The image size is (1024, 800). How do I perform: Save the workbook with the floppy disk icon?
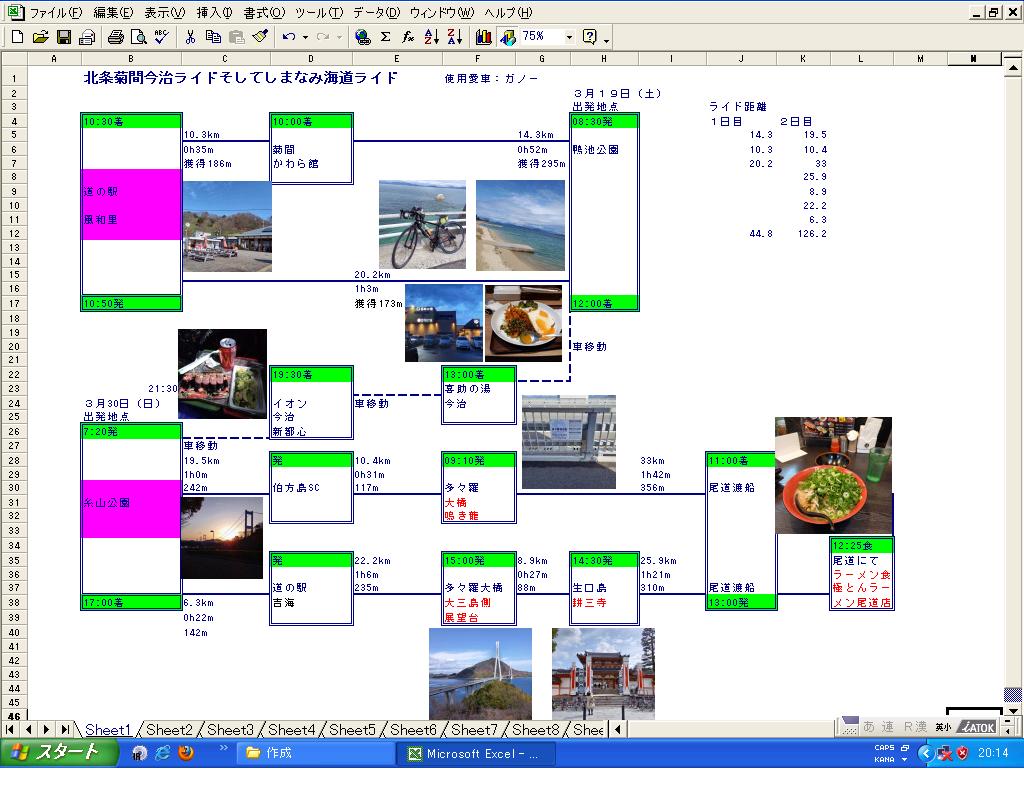(63, 37)
